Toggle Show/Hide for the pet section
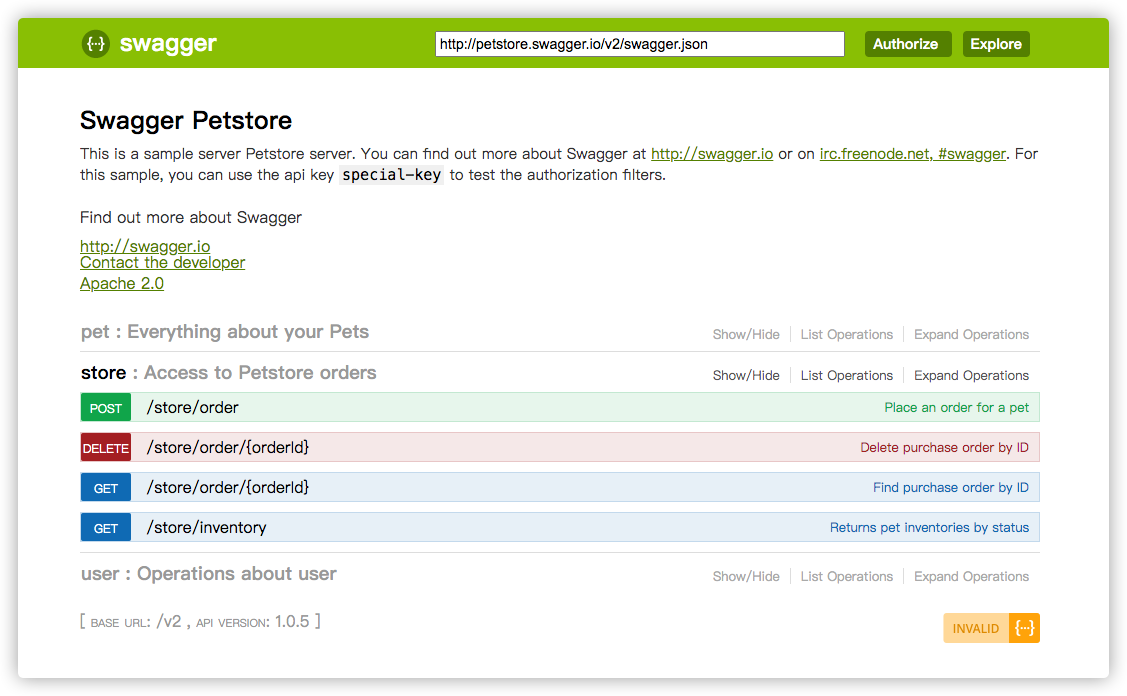 pyautogui.click(x=746, y=334)
